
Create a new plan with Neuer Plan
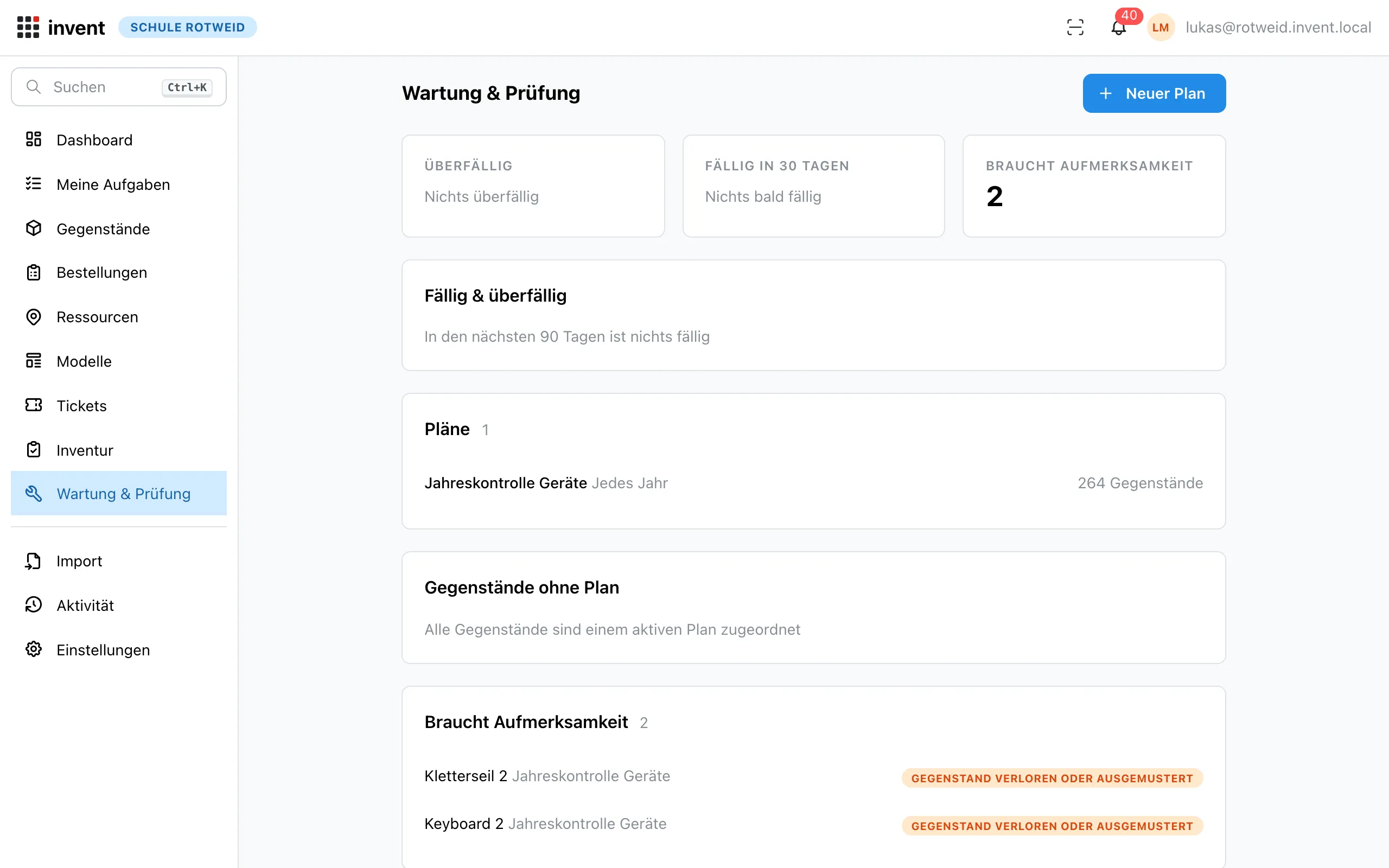pyautogui.click(x=1154, y=93)
